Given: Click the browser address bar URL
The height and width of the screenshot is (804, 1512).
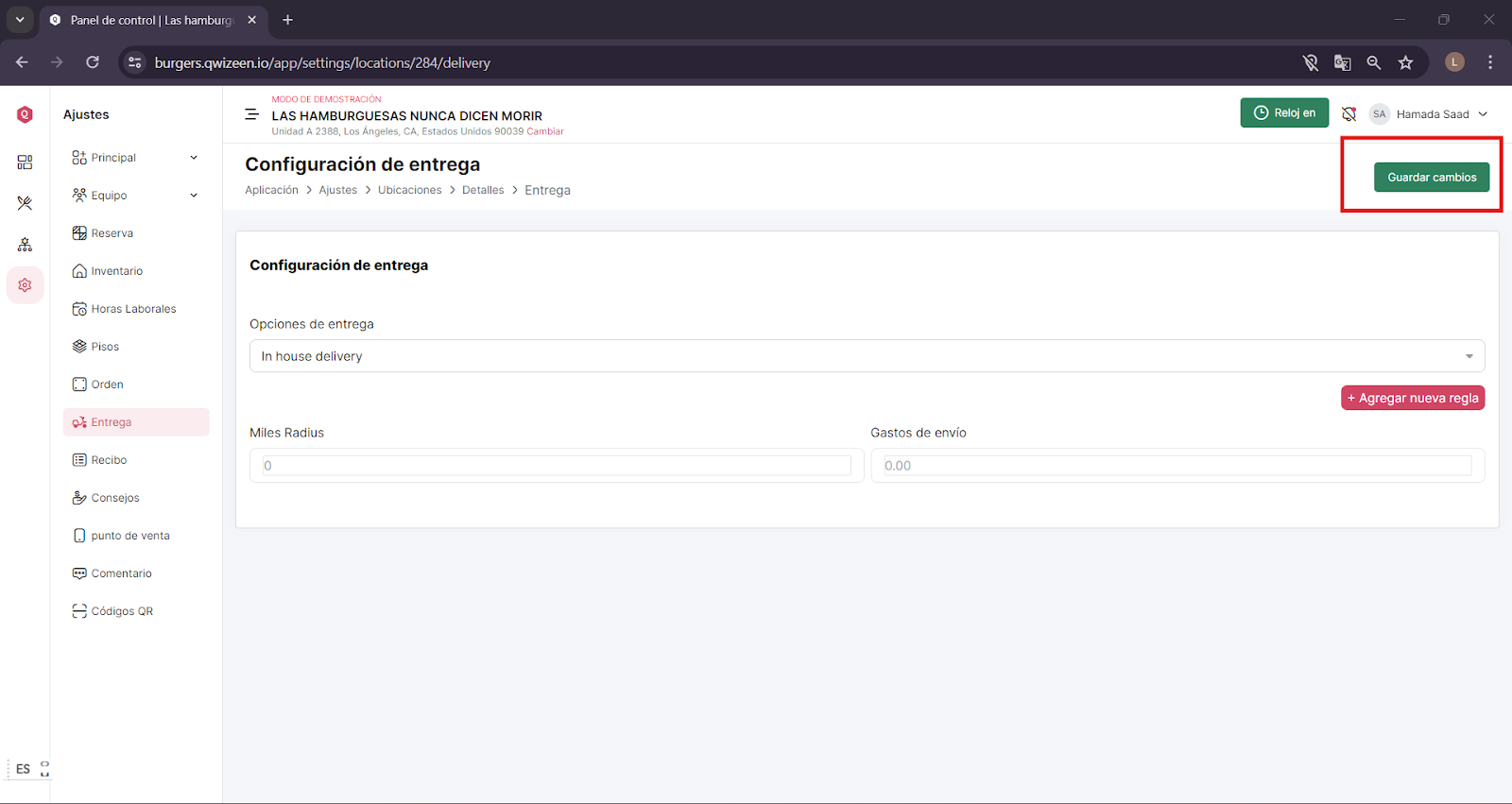Looking at the screenshot, I should (322, 63).
